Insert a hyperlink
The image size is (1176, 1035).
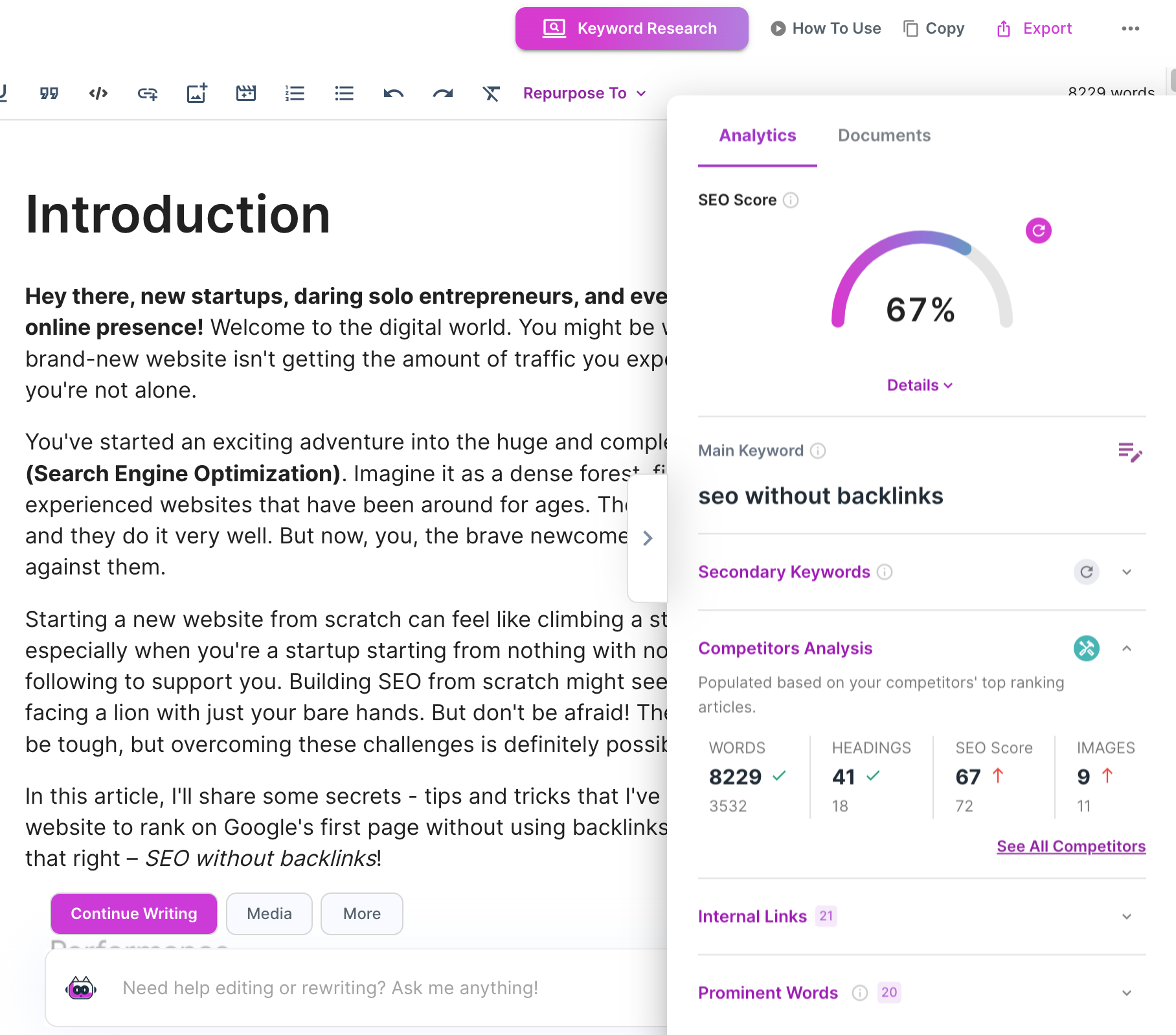point(148,93)
